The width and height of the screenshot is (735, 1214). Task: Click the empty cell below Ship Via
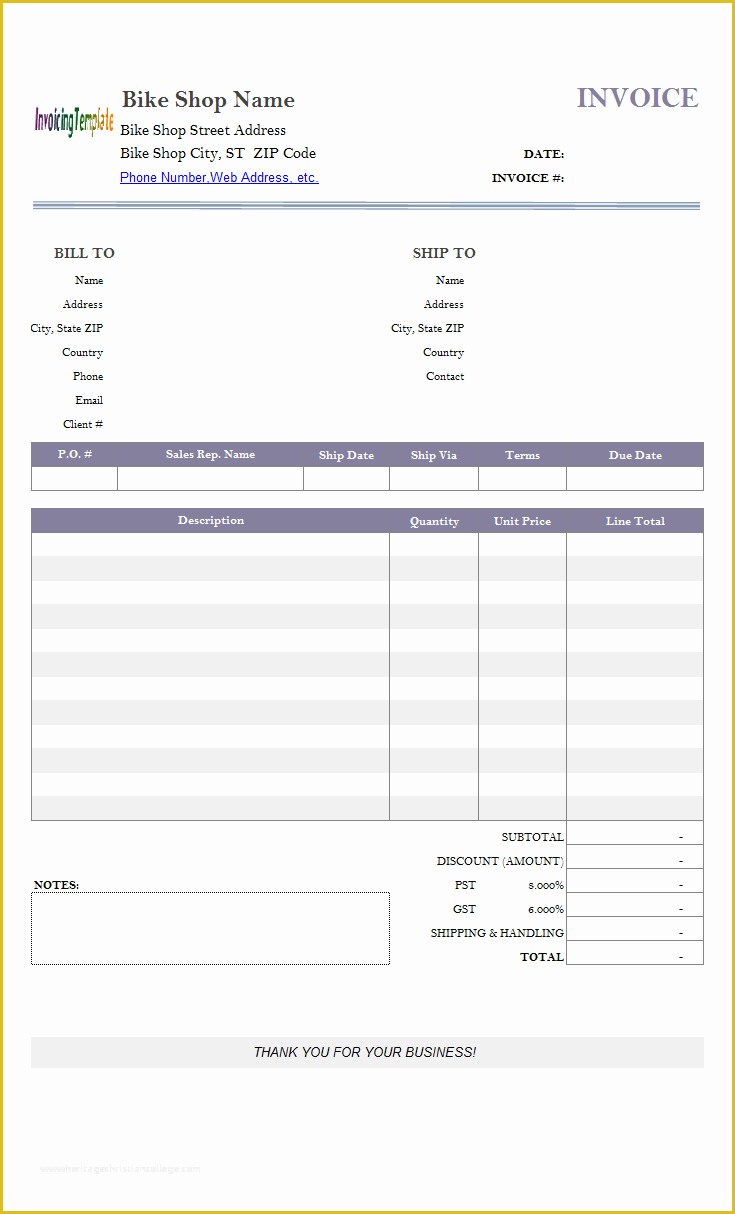pyautogui.click(x=434, y=479)
